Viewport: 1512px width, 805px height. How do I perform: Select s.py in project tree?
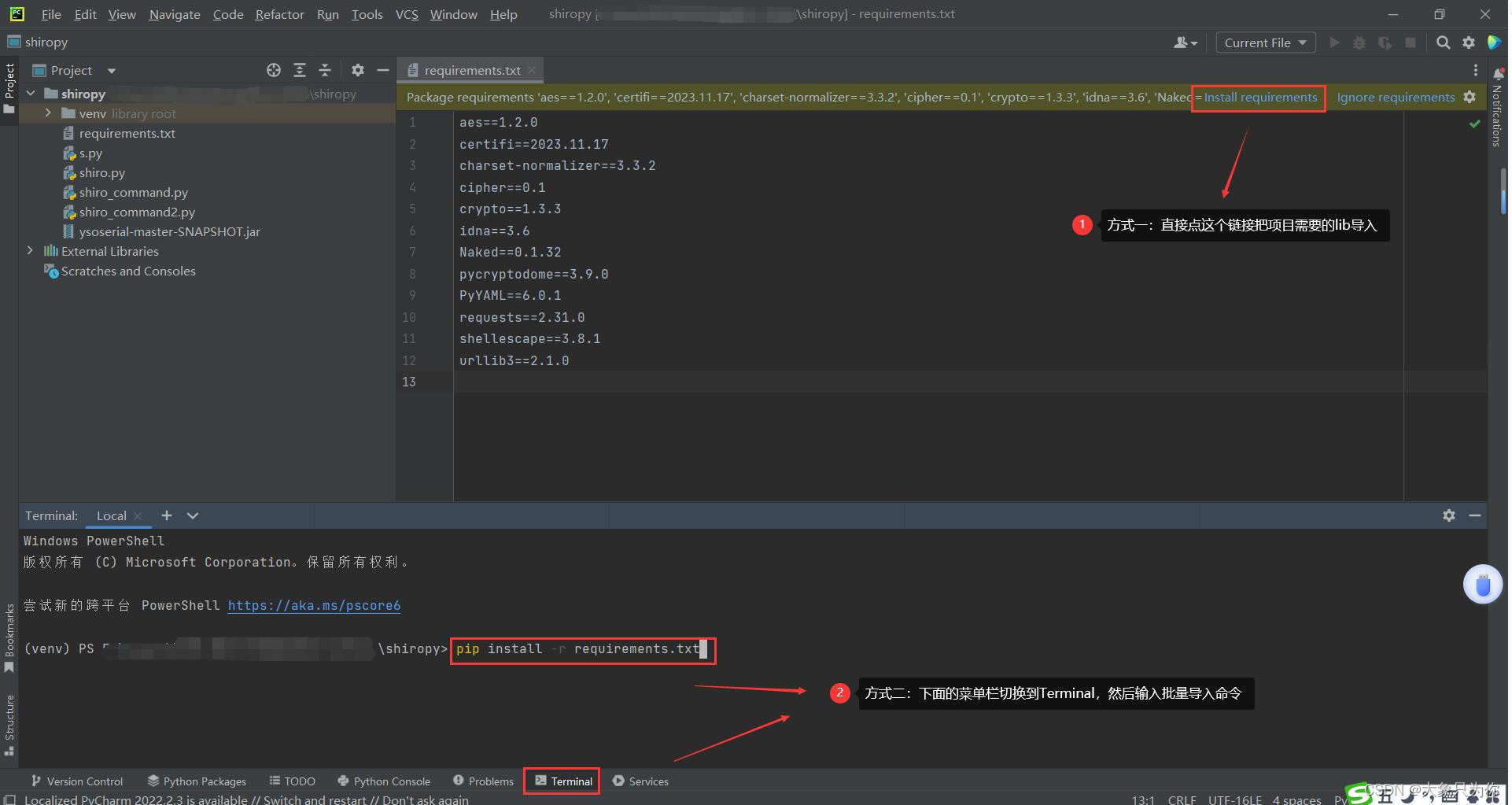pyautogui.click(x=83, y=153)
